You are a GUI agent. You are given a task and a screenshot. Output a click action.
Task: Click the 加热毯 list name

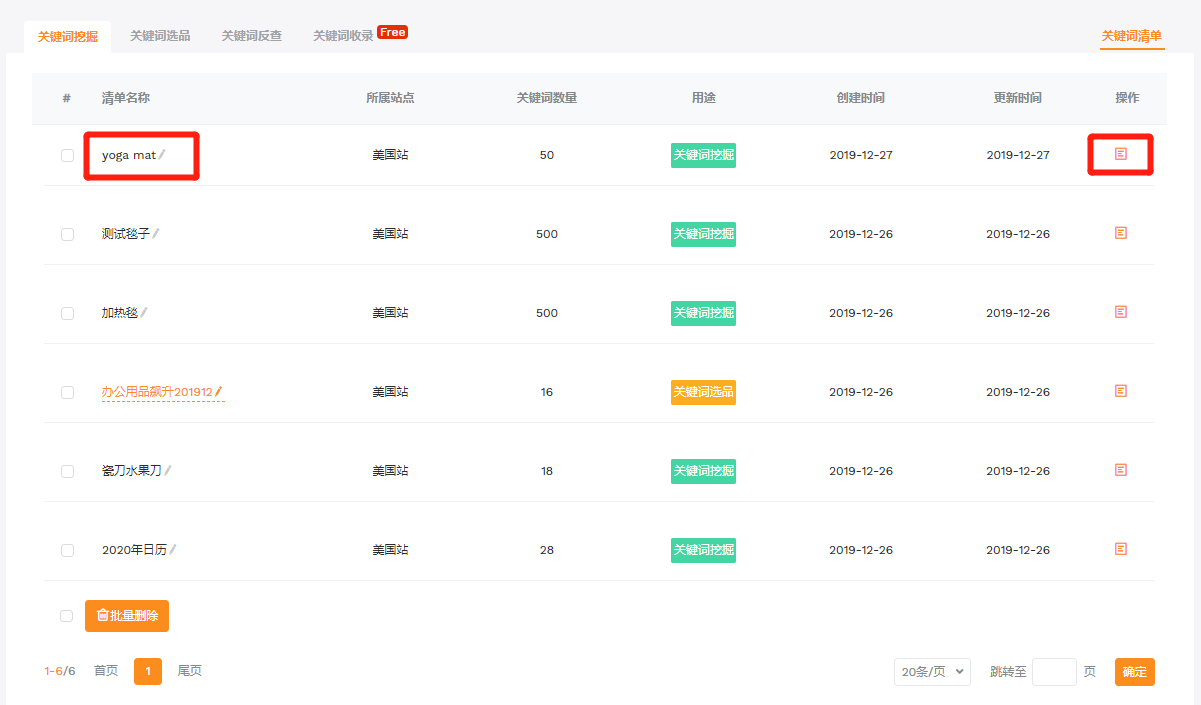coord(120,313)
